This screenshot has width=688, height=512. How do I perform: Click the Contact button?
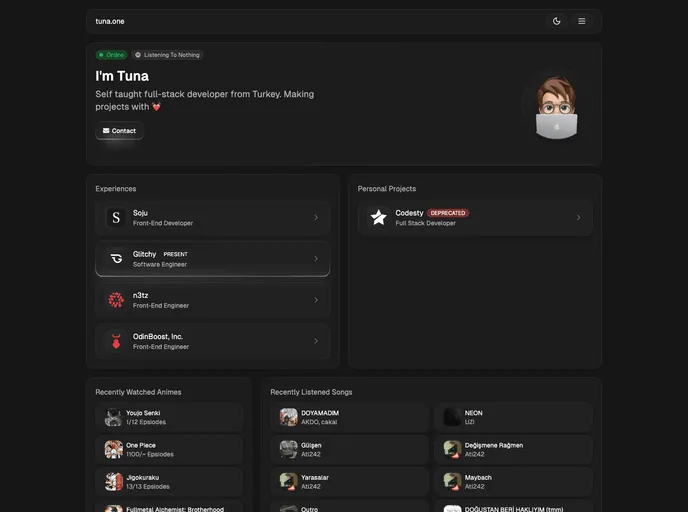click(x=119, y=131)
